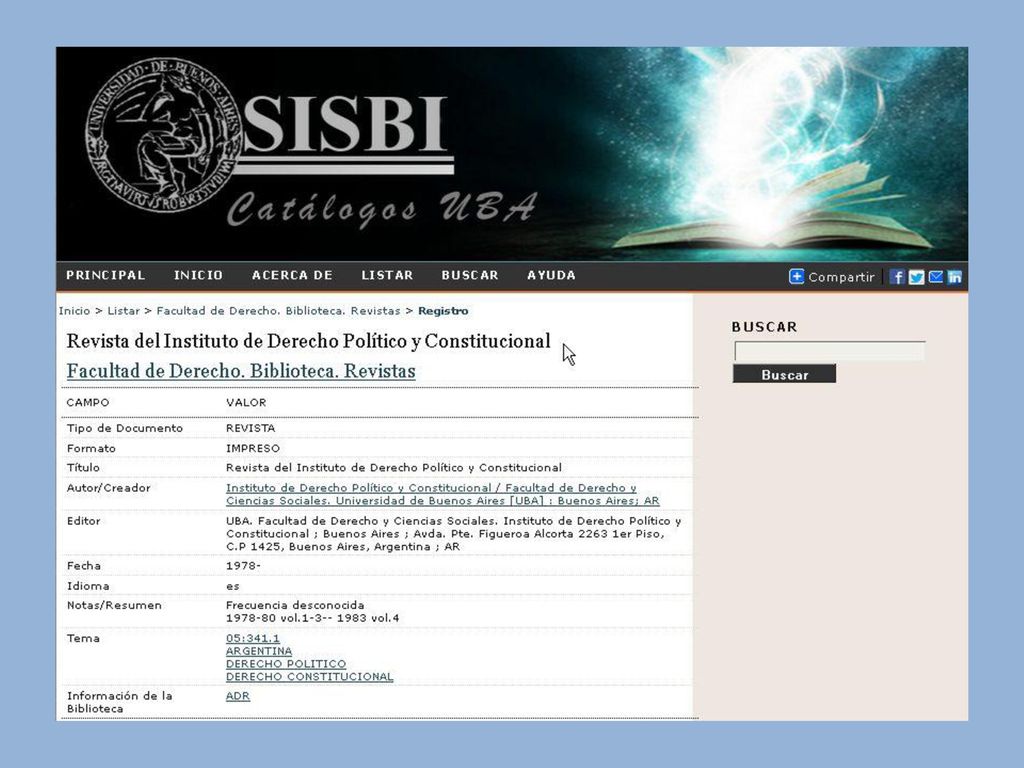Click the Listar breadcrumb link
Viewport: 1024px width, 768px height.
coord(123,311)
